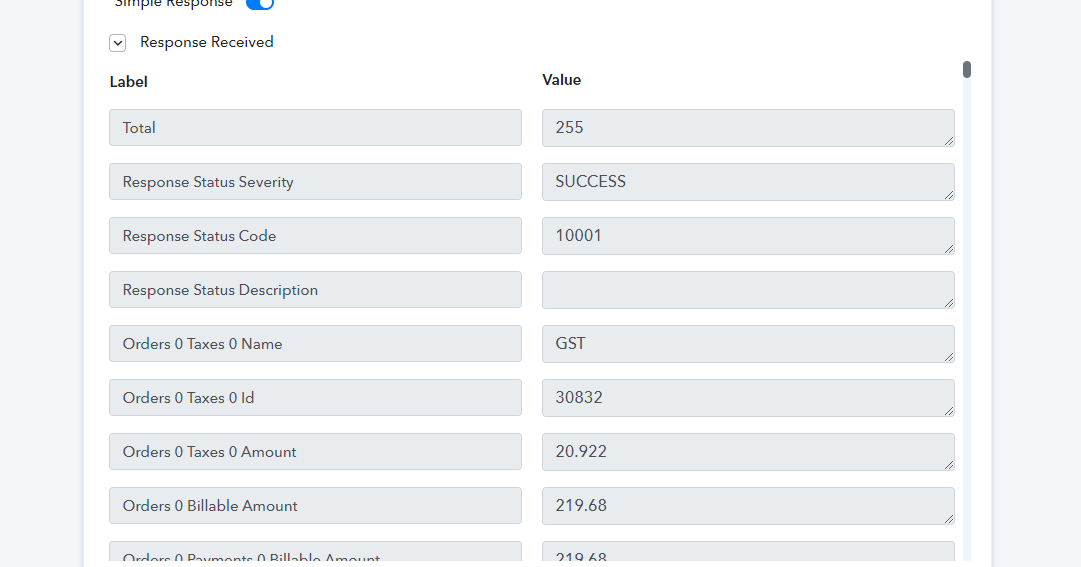
Task: Click the value field showing 30832
Action: coord(748,397)
